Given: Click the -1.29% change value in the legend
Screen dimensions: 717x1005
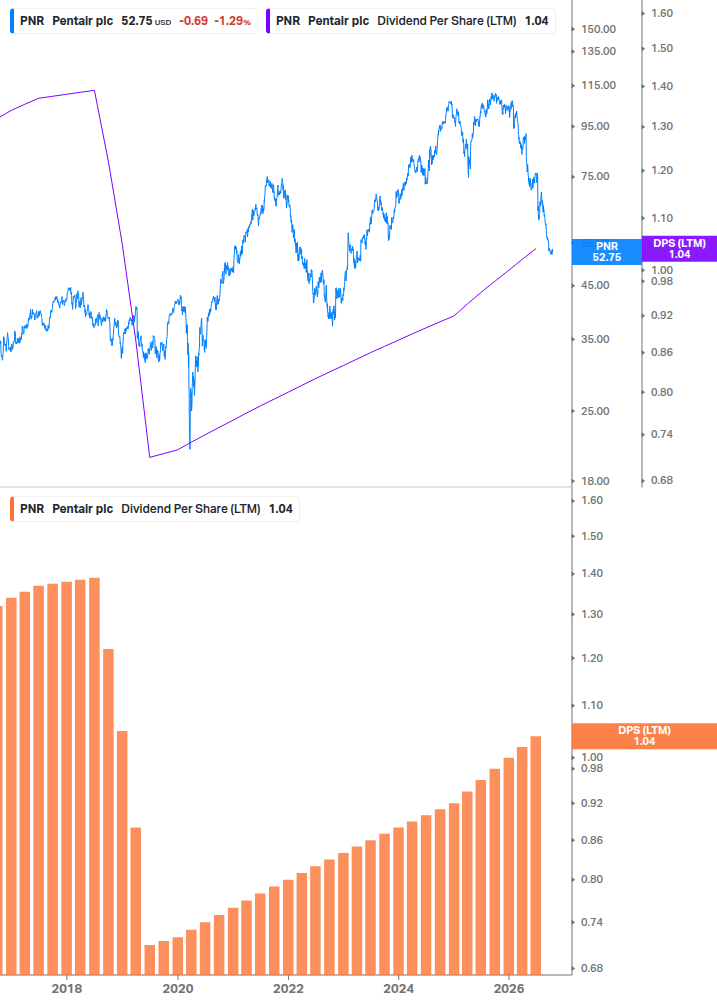Looking at the screenshot, I should point(232,21).
